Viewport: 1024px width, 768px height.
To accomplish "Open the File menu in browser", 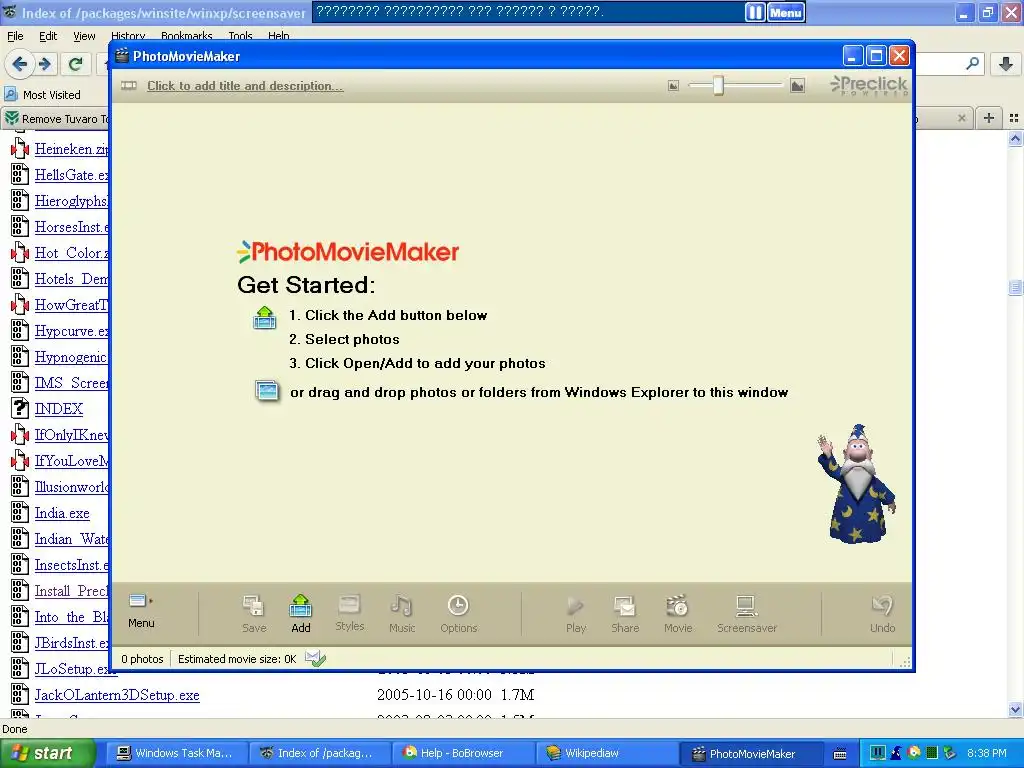I will coord(15,36).
